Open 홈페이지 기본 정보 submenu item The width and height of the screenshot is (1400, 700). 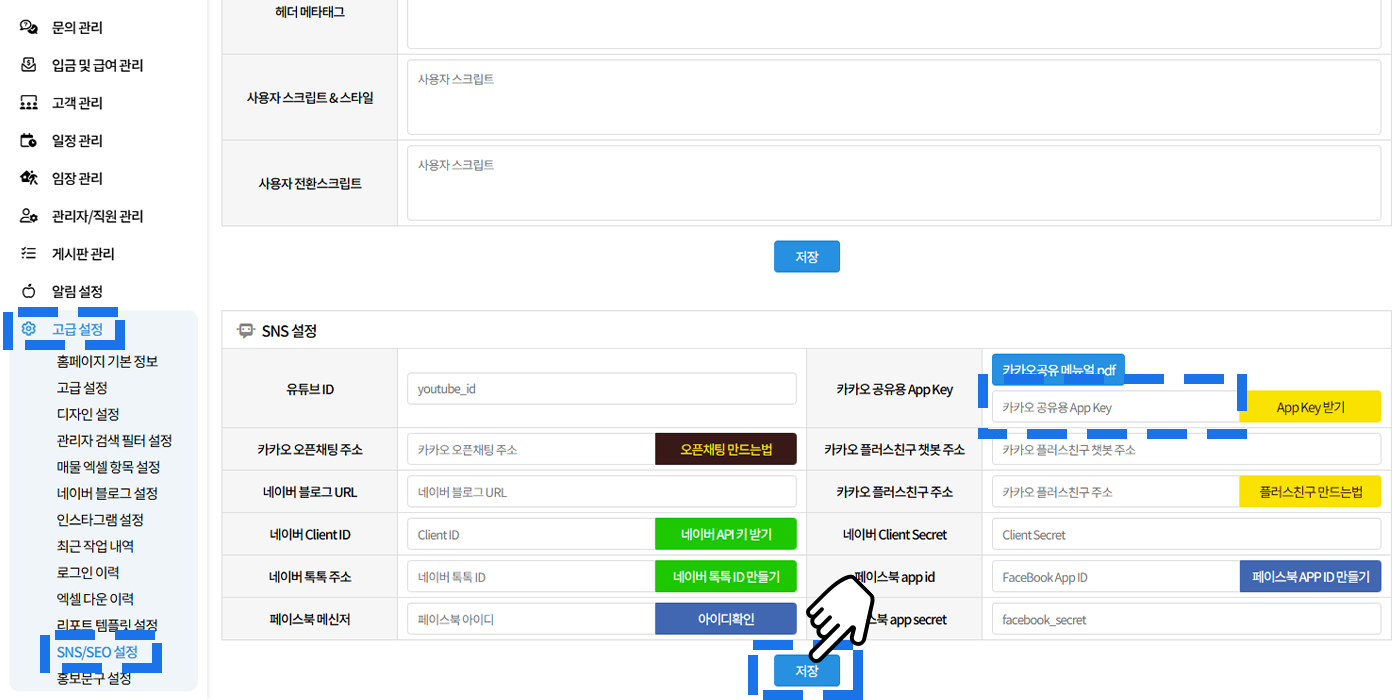(107, 361)
